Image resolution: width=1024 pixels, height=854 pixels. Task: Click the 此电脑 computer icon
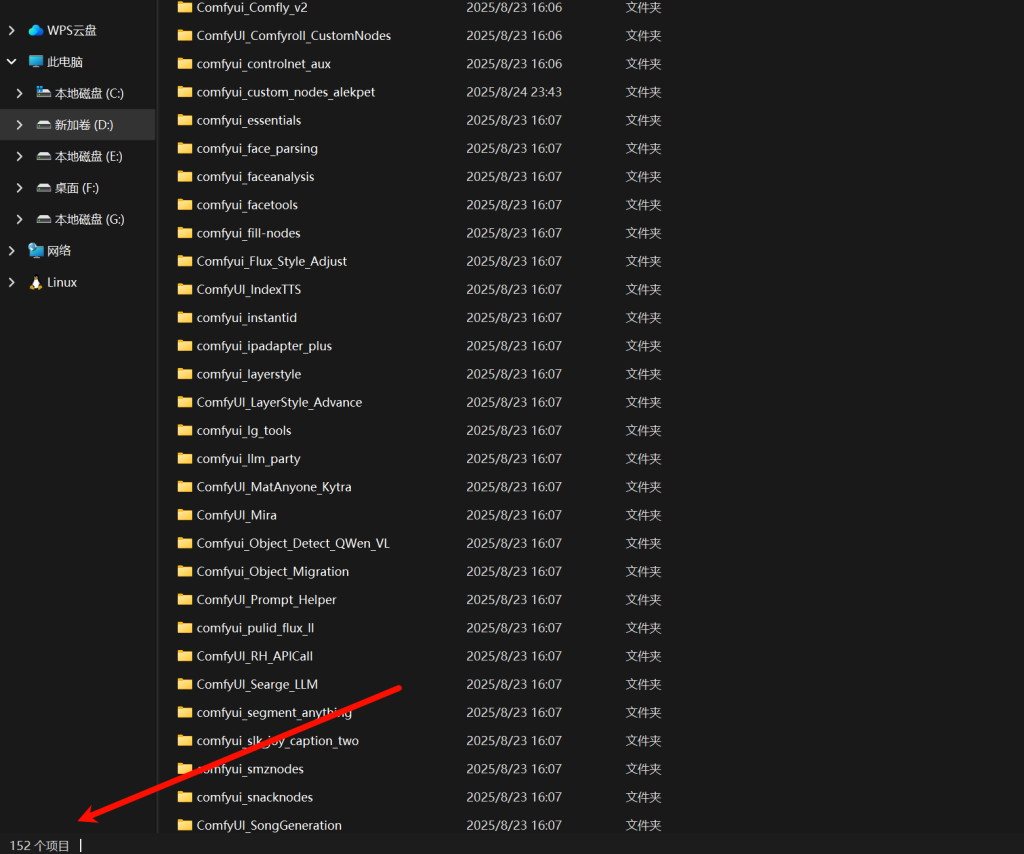[x=36, y=62]
